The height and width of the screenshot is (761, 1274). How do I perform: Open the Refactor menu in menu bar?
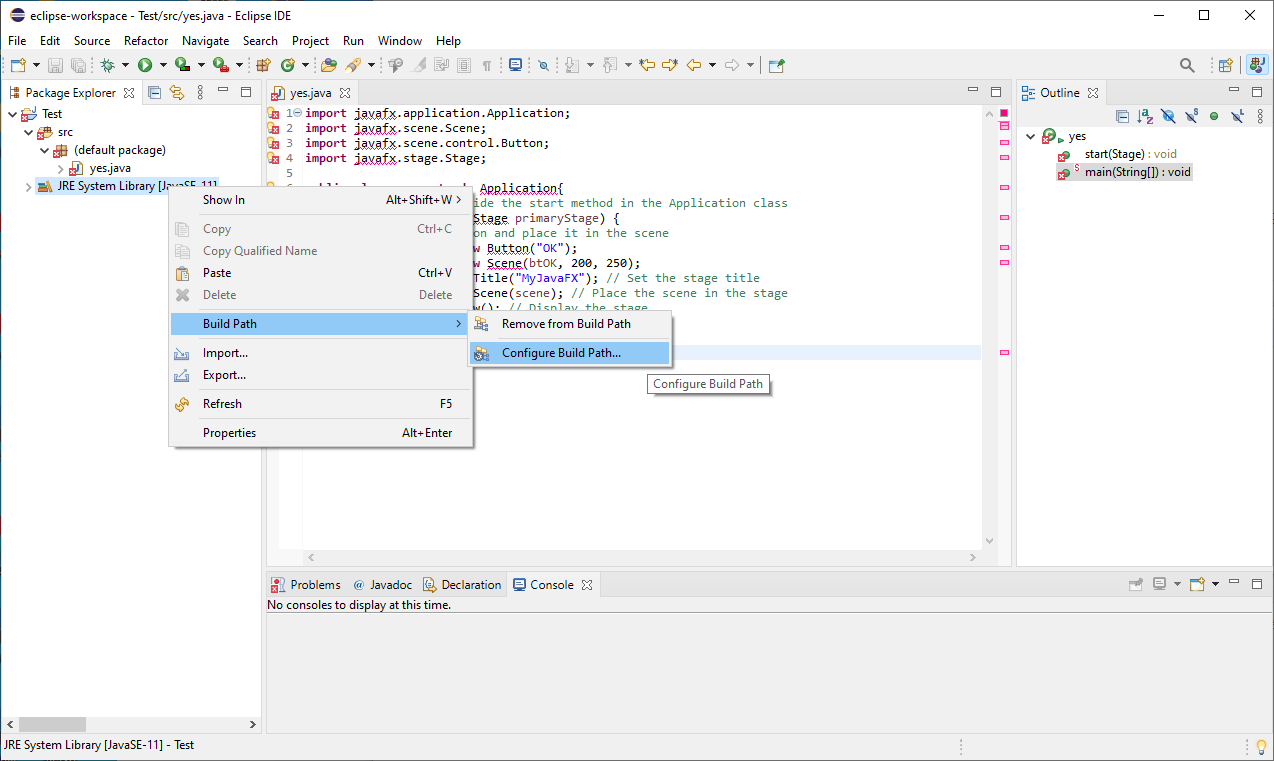[x=146, y=41]
